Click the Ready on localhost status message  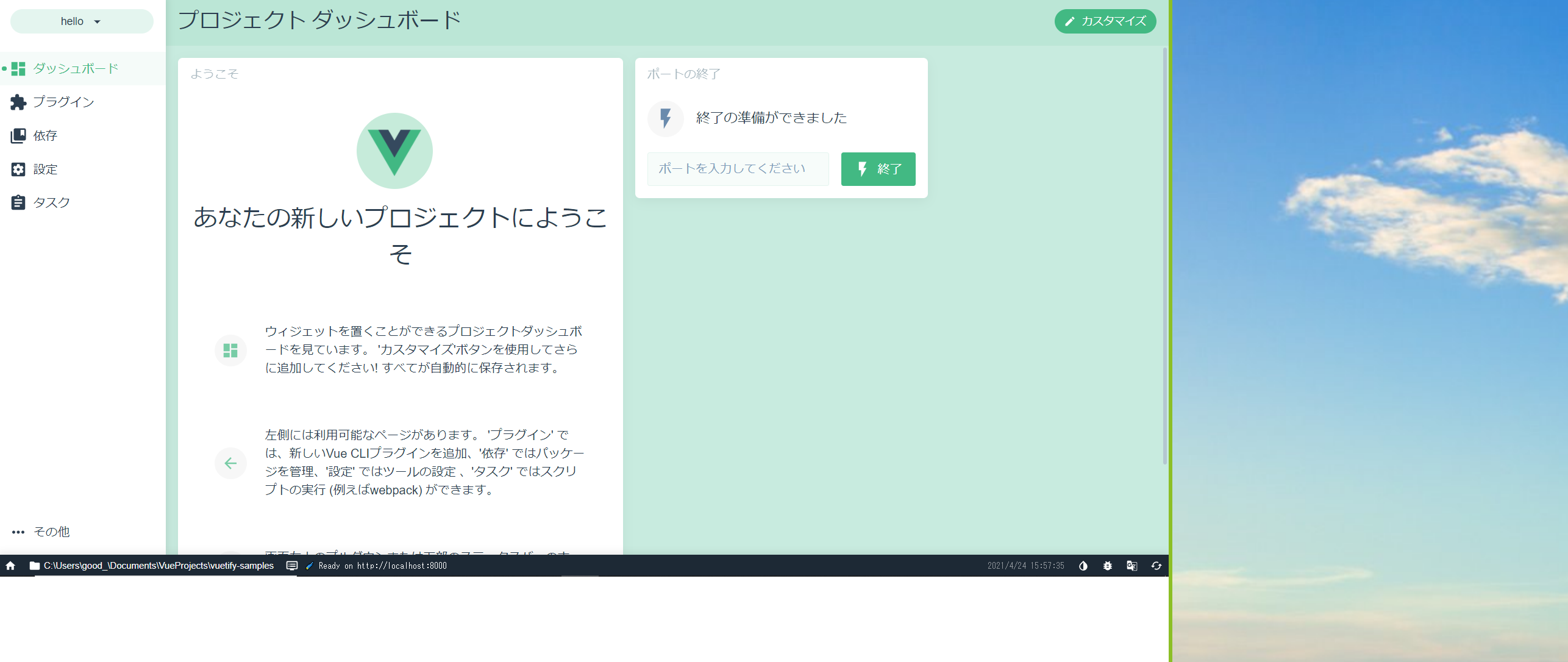pyautogui.click(x=382, y=566)
